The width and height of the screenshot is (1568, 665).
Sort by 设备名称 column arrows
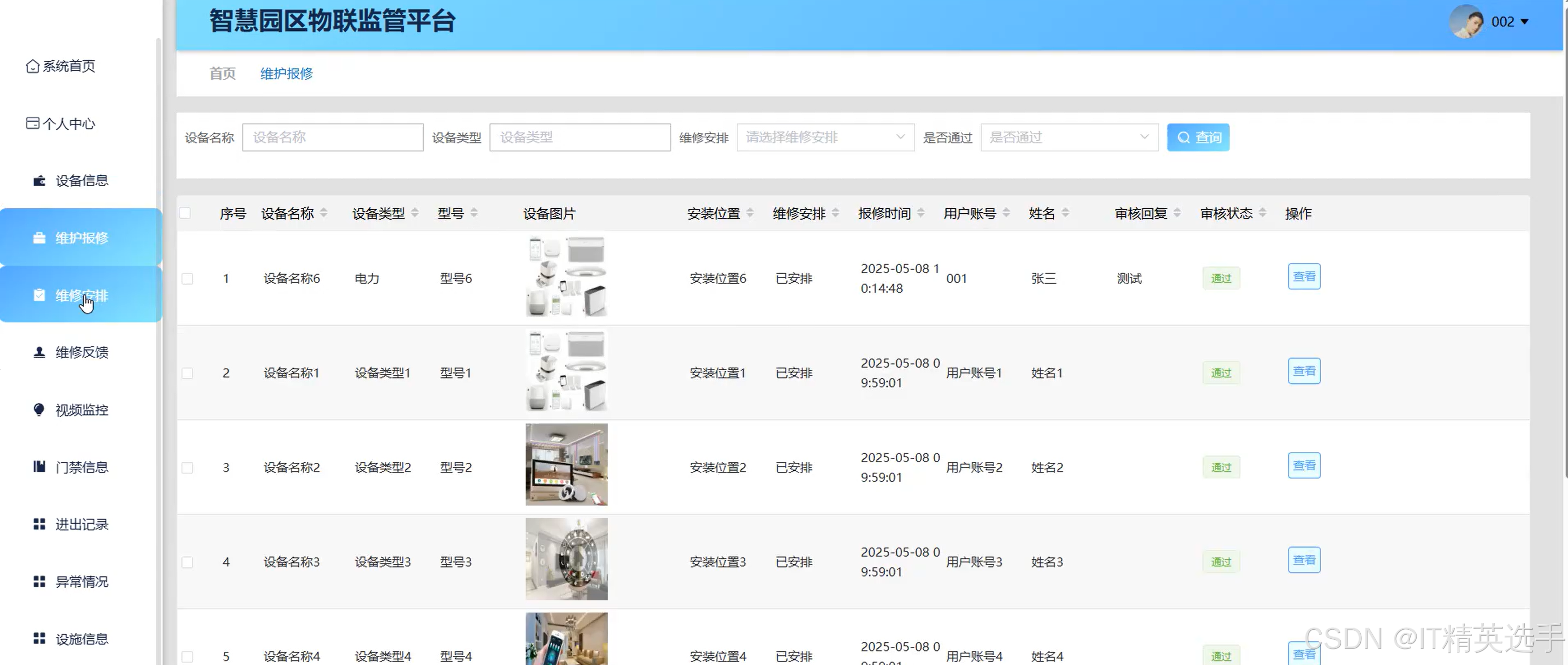point(324,213)
